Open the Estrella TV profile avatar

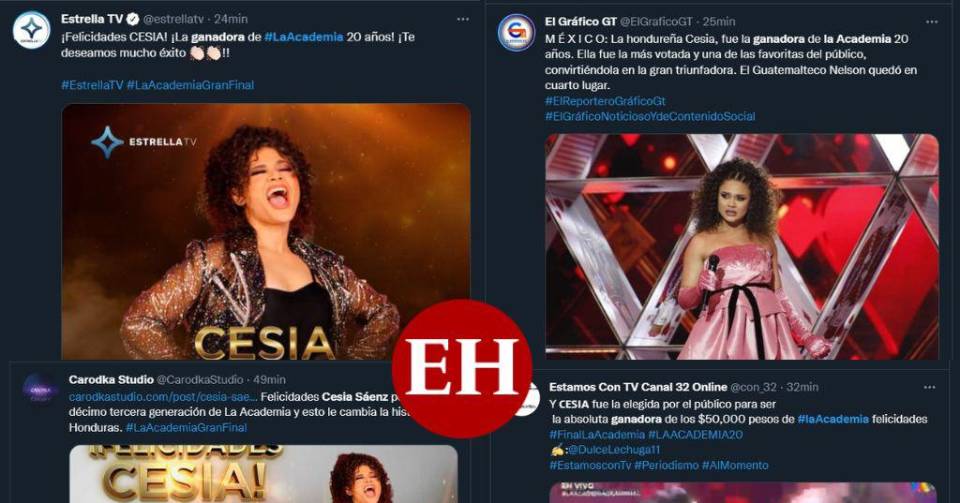(x=31, y=29)
